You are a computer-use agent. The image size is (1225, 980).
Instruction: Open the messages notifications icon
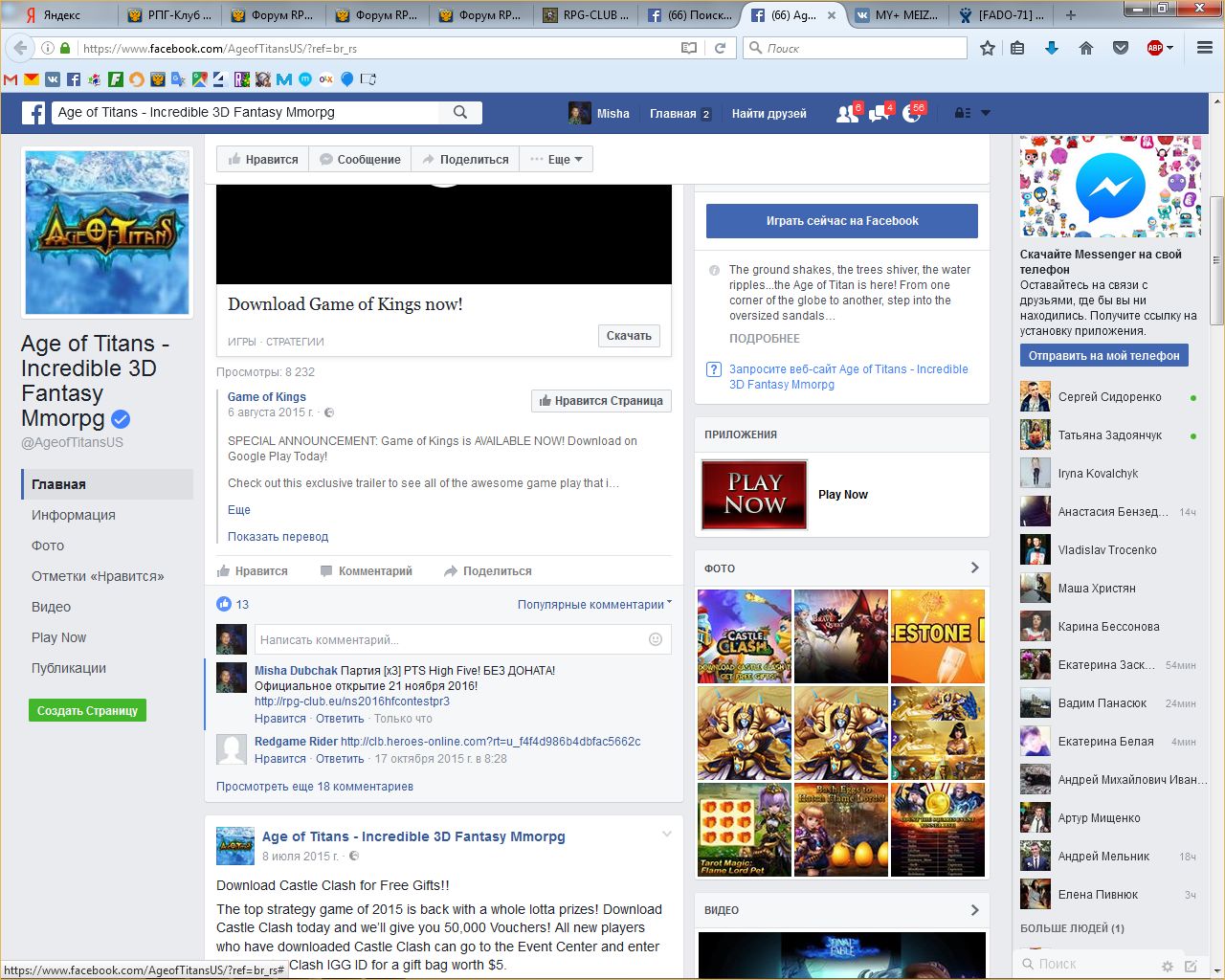(x=879, y=114)
